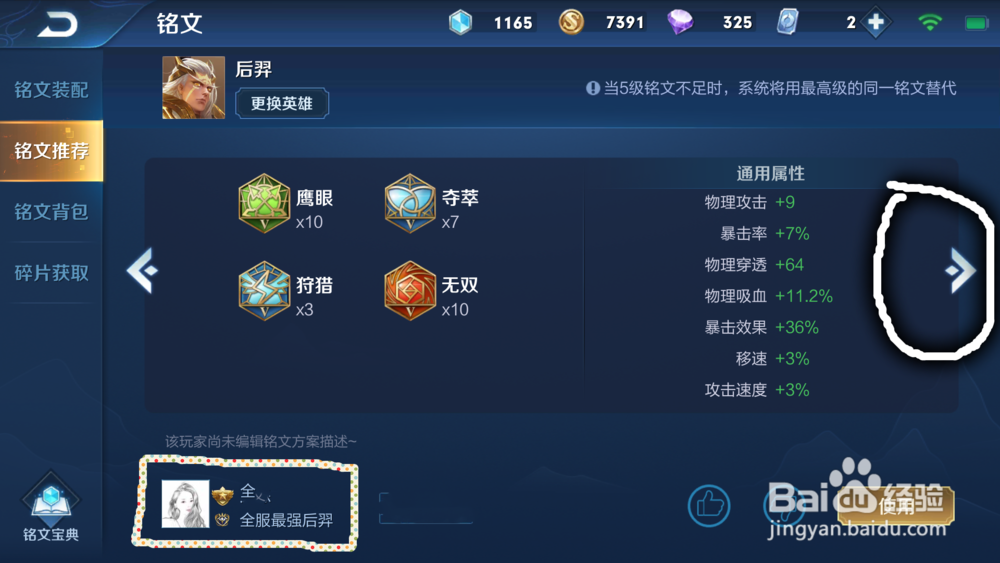Select the 鹰眼 rune icon
Image resolution: width=1000 pixels, height=563 pixels.
pyautogui.click(x=264, y=203)
